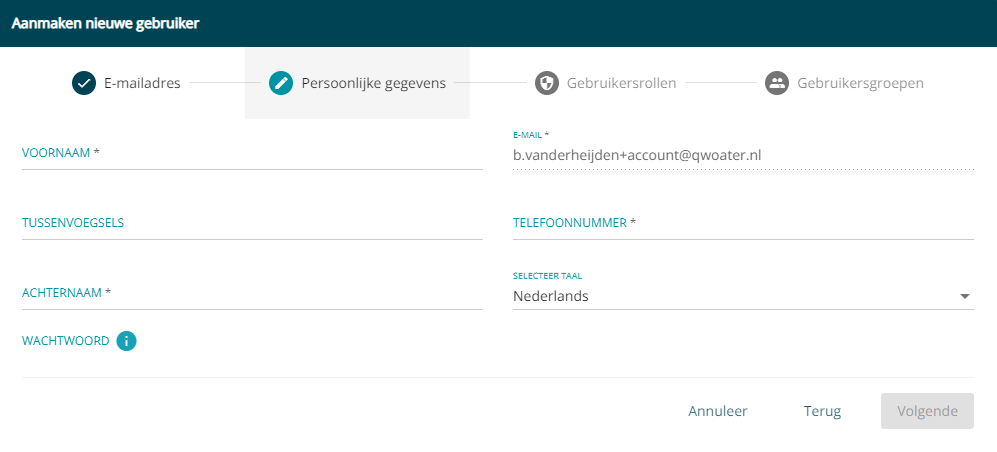
Task: Expand the Selecteer taal dropdown arrow
Action: [x=965, y=296]
